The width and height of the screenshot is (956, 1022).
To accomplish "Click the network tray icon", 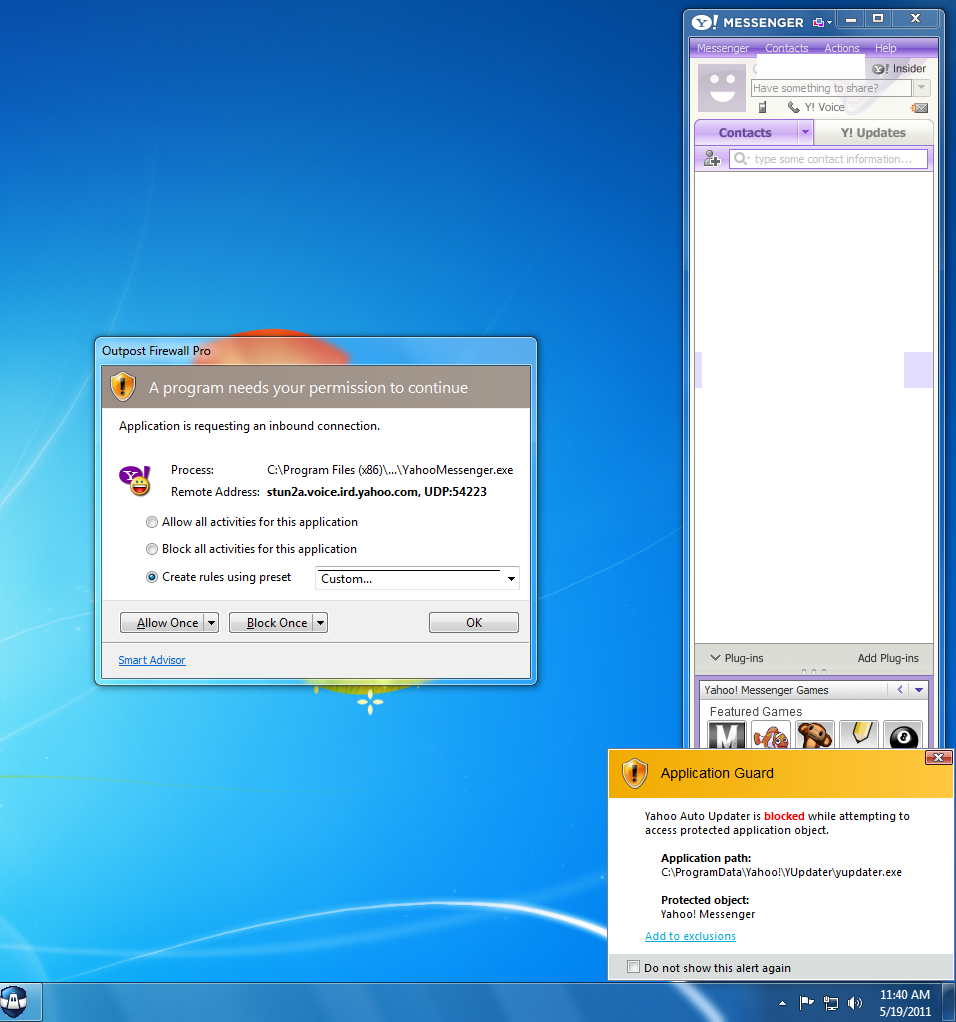I will 831,1003.
